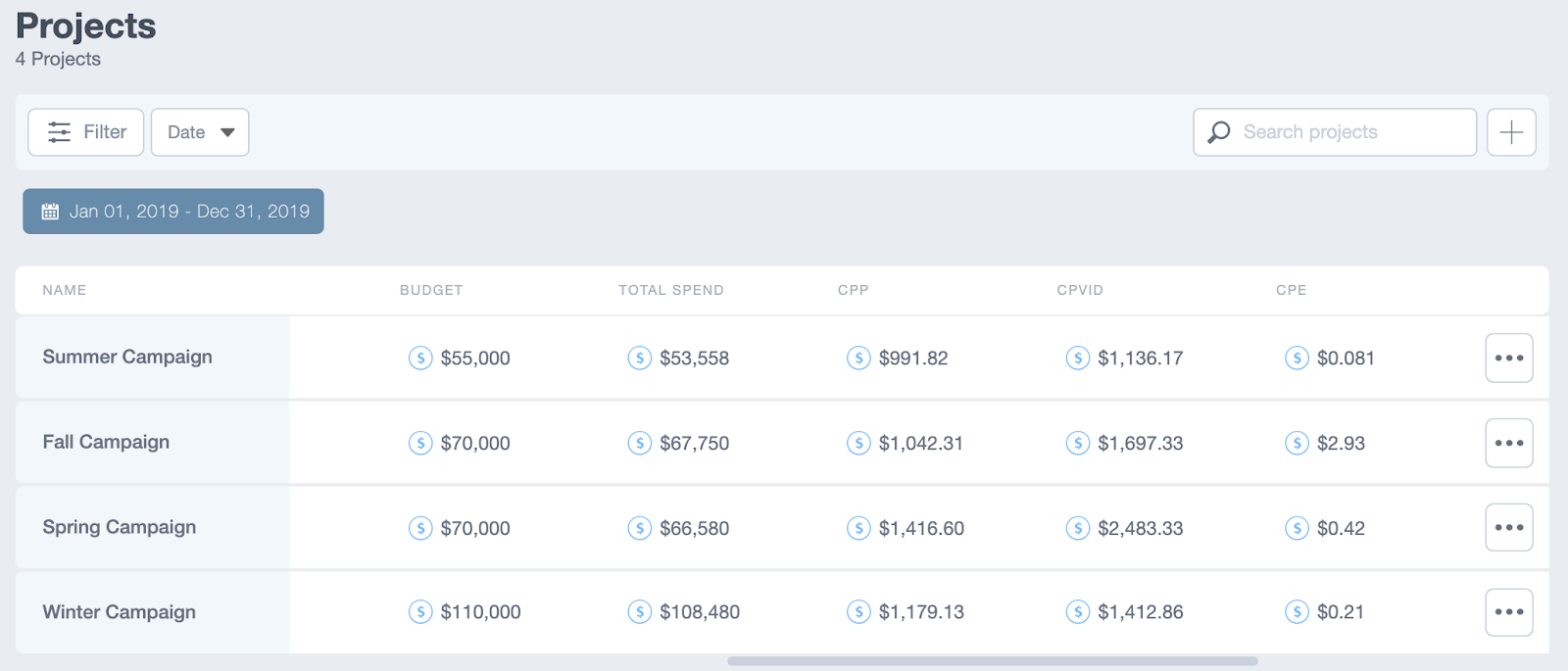This screenshot has height=671, width=1568.
Task: Click the plus icon to add project
Action: [1511, 132]
